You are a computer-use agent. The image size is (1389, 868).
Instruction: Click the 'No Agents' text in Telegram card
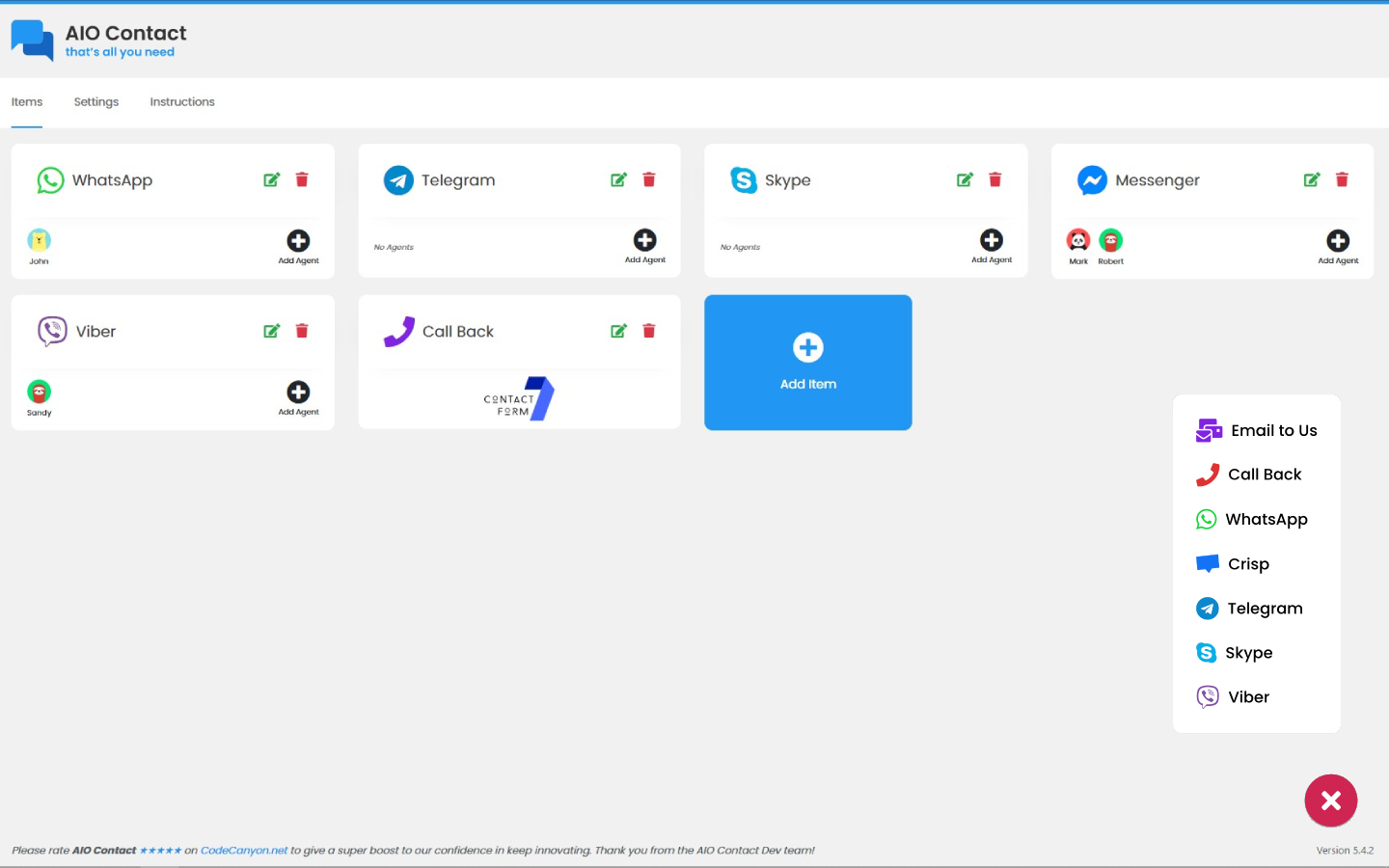[x=394, y=248]
